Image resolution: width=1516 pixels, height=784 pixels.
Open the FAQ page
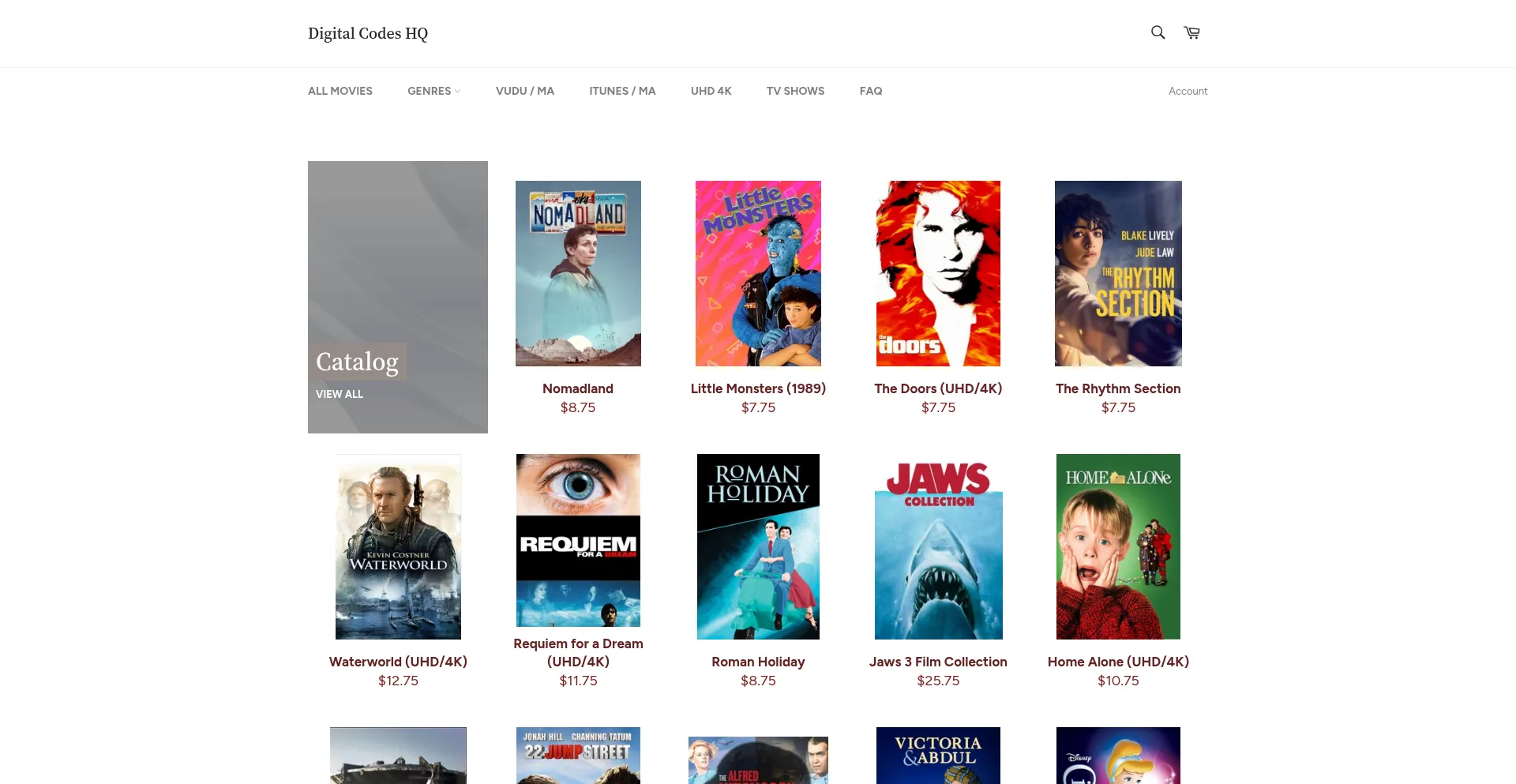[x=870, y=91]
